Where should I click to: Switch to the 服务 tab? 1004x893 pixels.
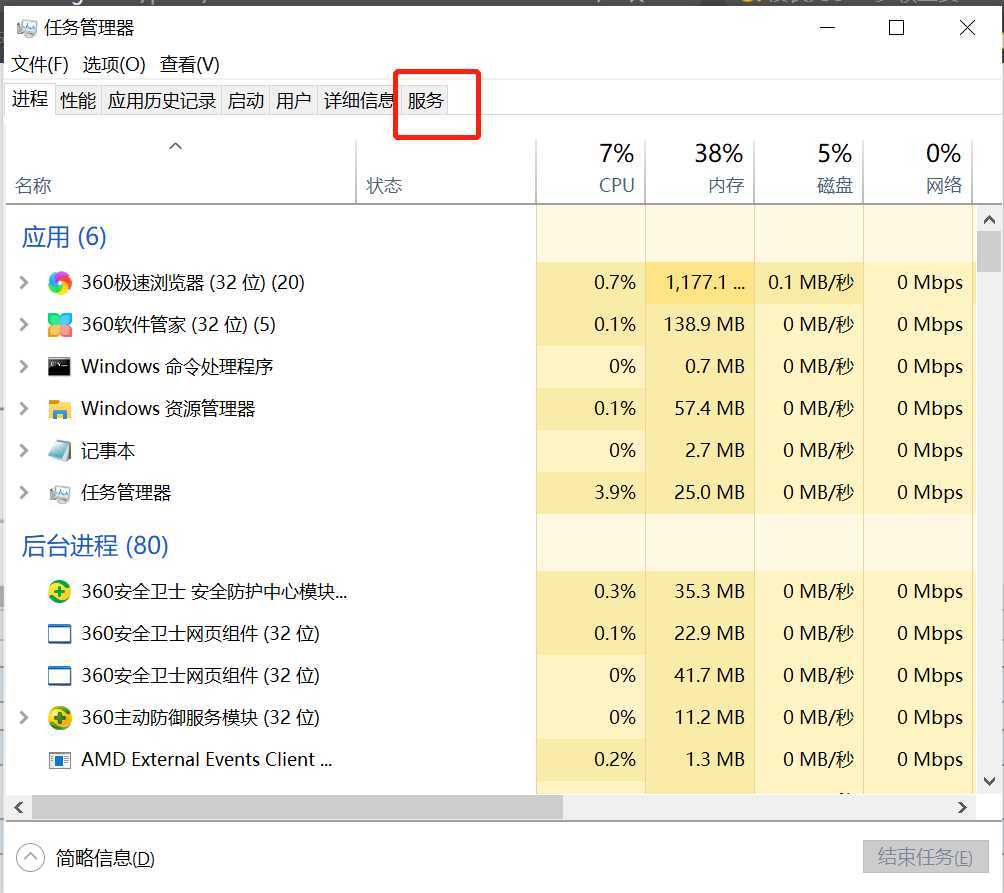point(425,101)
